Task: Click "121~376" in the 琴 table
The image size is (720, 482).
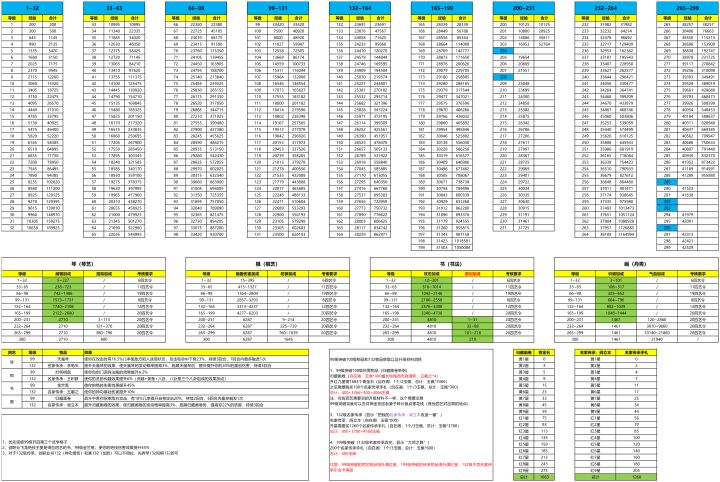Action: [x=104, y=326]
